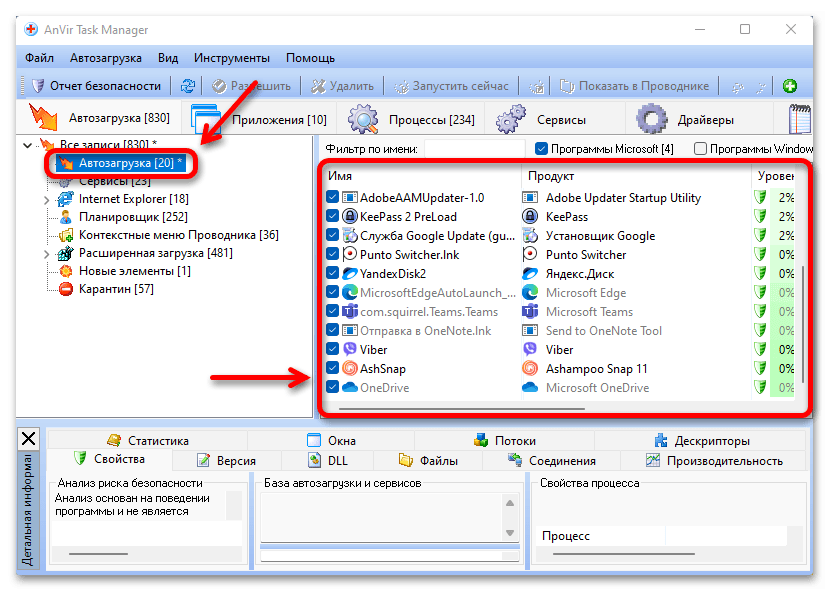Switch to the Приложения [10] tab
The image size is (829, 591).
[259, 119]
